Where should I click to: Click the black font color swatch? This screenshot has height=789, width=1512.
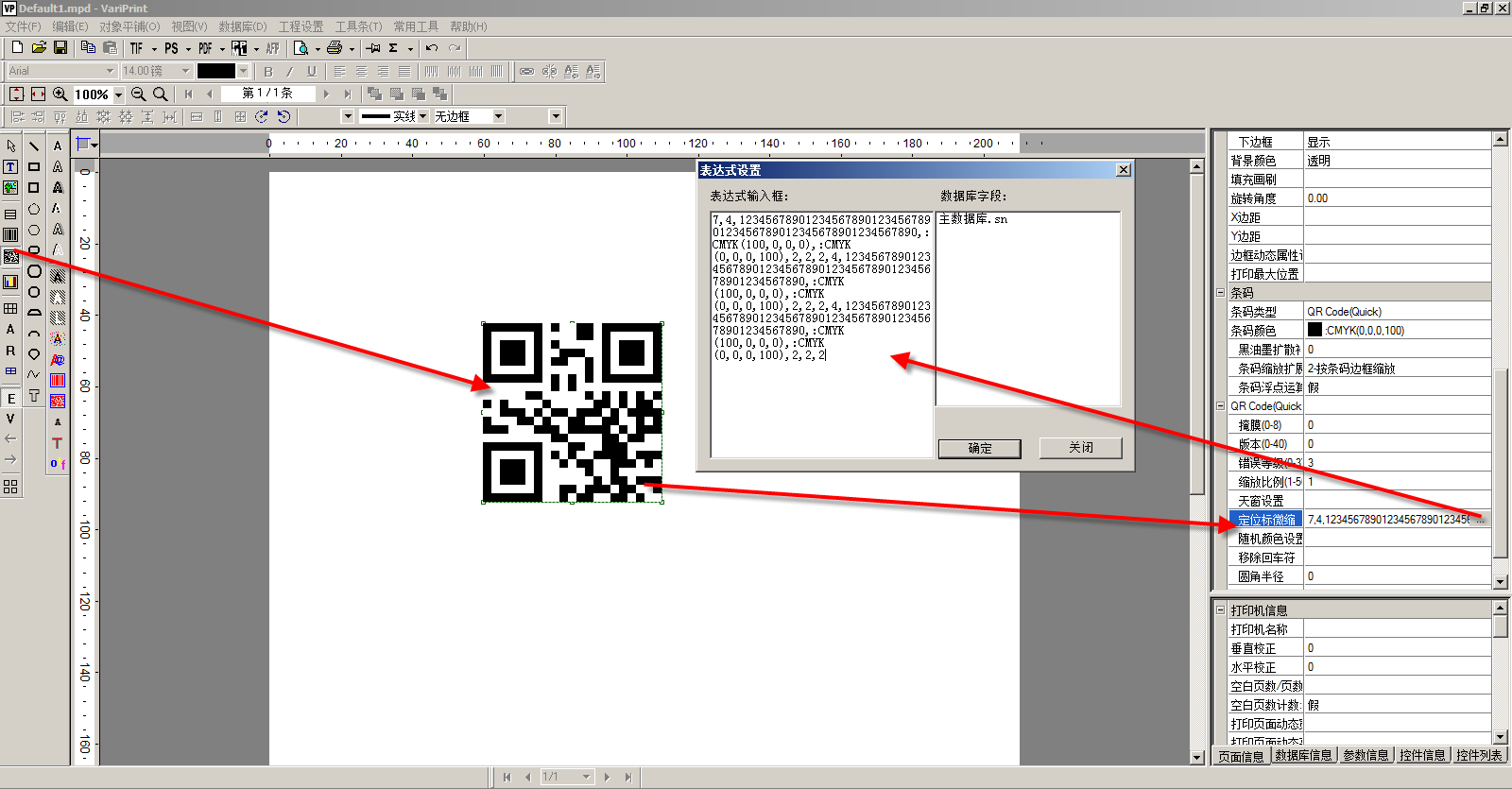pyautogui.click(x=215, y=71)
